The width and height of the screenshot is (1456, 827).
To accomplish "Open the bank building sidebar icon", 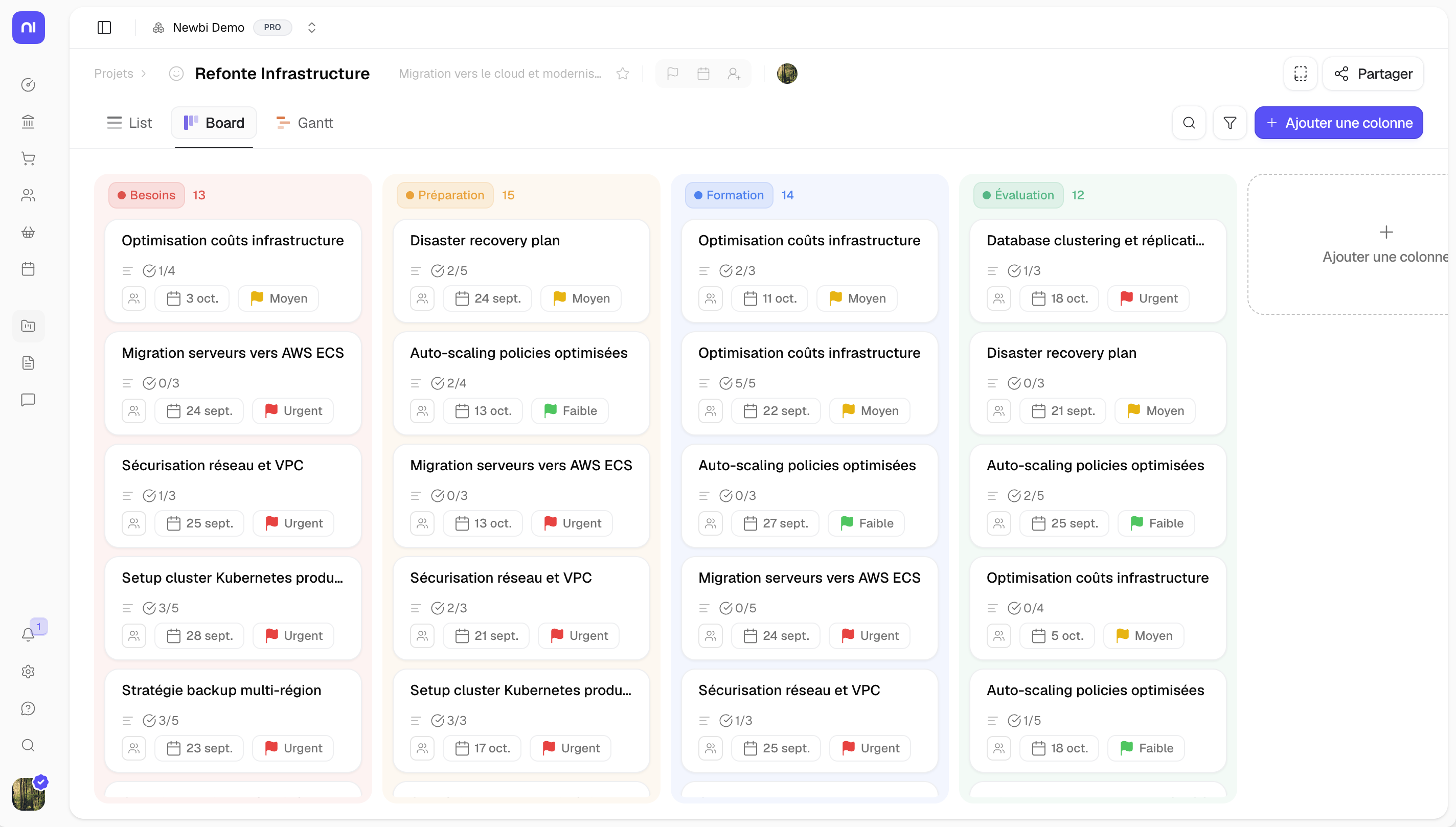I will pyautogui.click(x=28, y=122).
